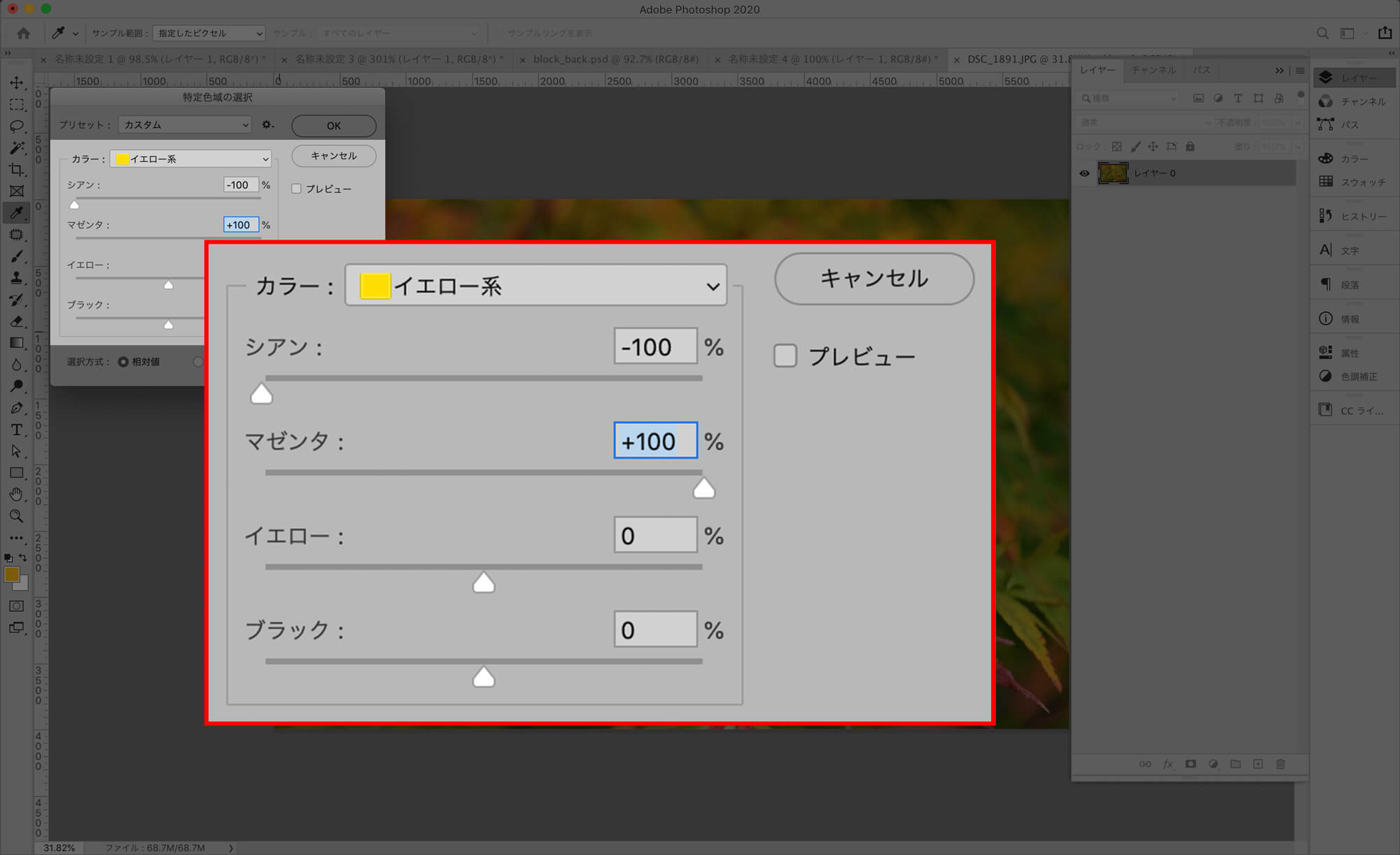The image size is (1400, 855).
Task: Select the 相対値 radio button
Action: tap(123, 362)
